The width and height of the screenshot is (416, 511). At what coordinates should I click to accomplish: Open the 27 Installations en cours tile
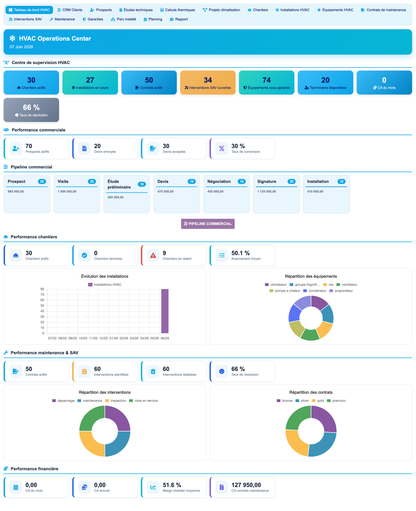[x=90, y=82]
